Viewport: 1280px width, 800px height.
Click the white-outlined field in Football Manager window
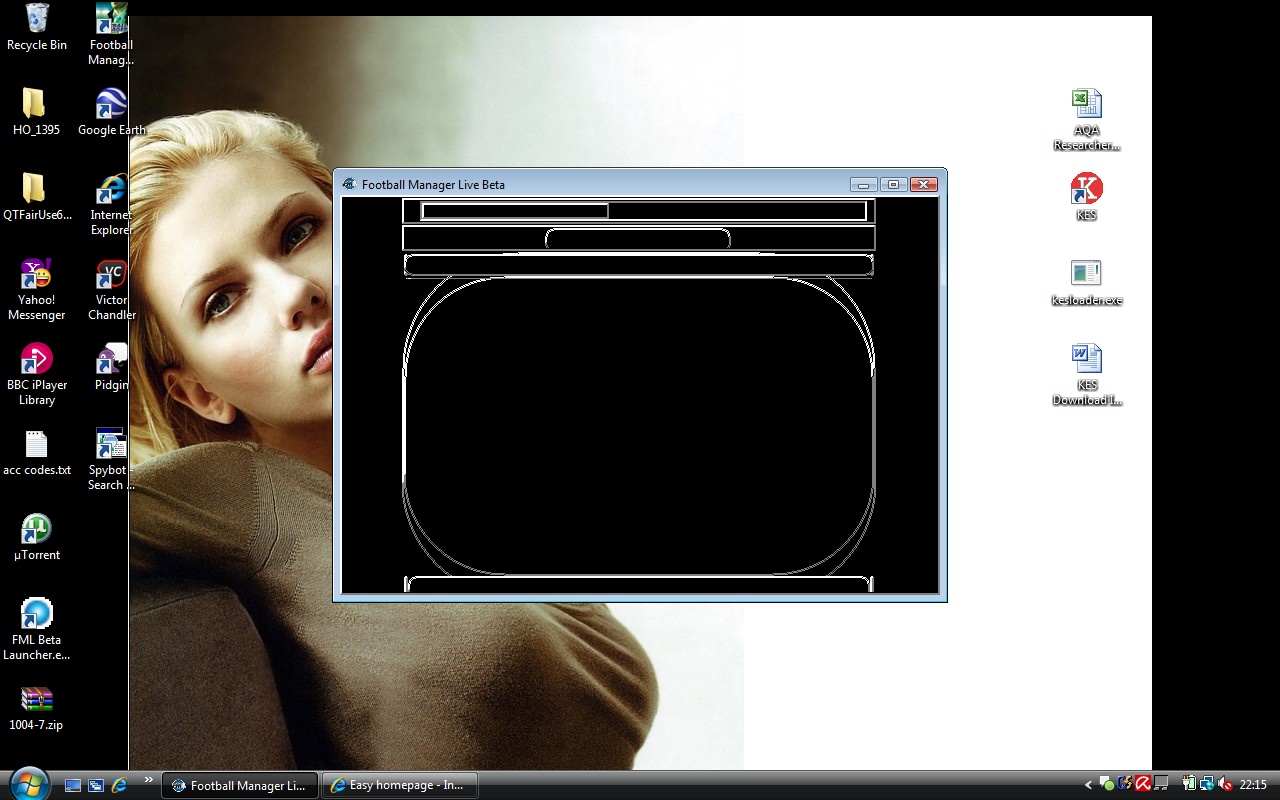point(515,211)
